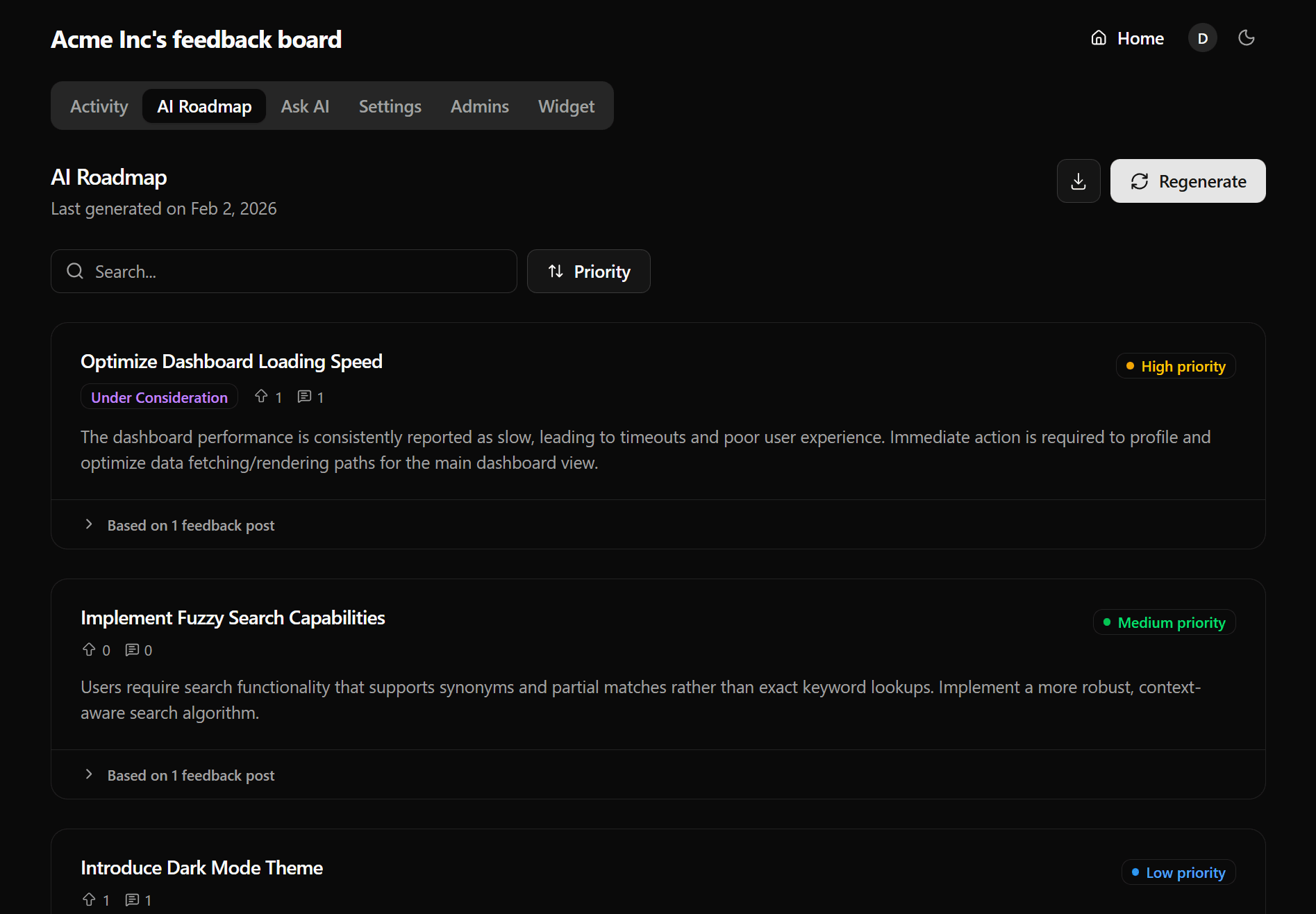Upvote the Introduce Dark Mode Theme item

coord(89,900)
